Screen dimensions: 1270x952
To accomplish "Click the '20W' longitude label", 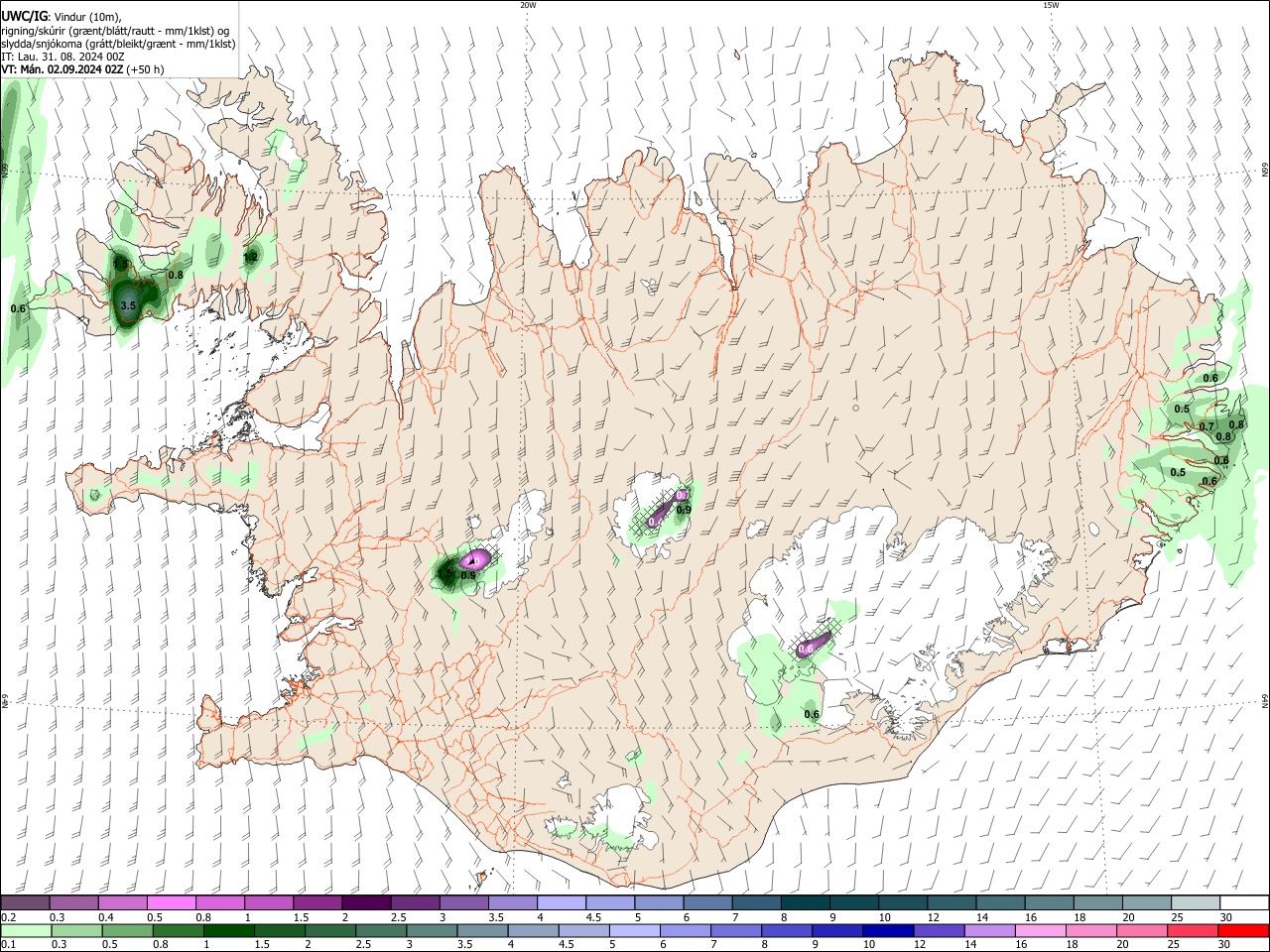I will click(x=528, y=5).
